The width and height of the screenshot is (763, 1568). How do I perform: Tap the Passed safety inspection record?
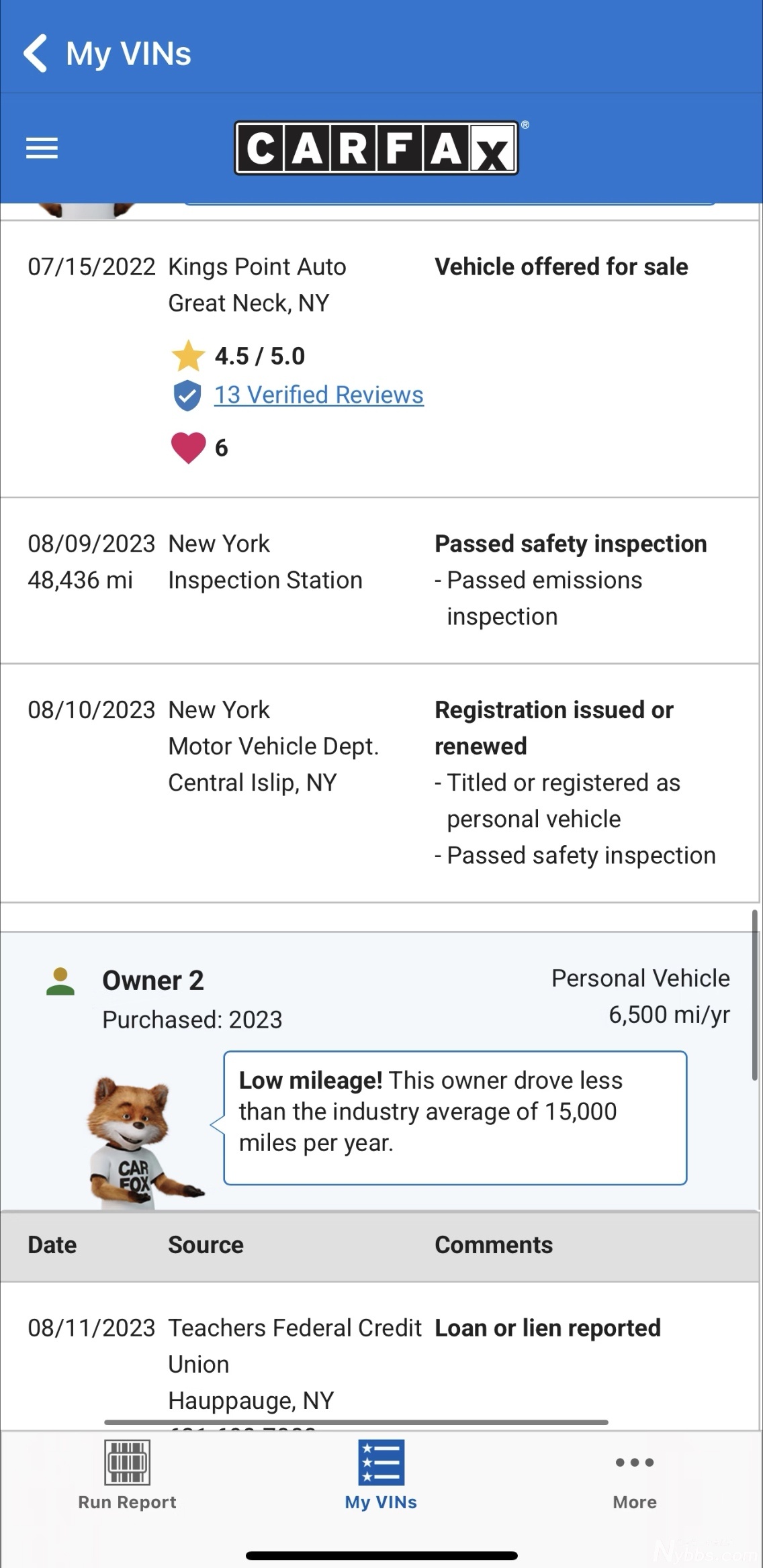click(x=570, y=544)
